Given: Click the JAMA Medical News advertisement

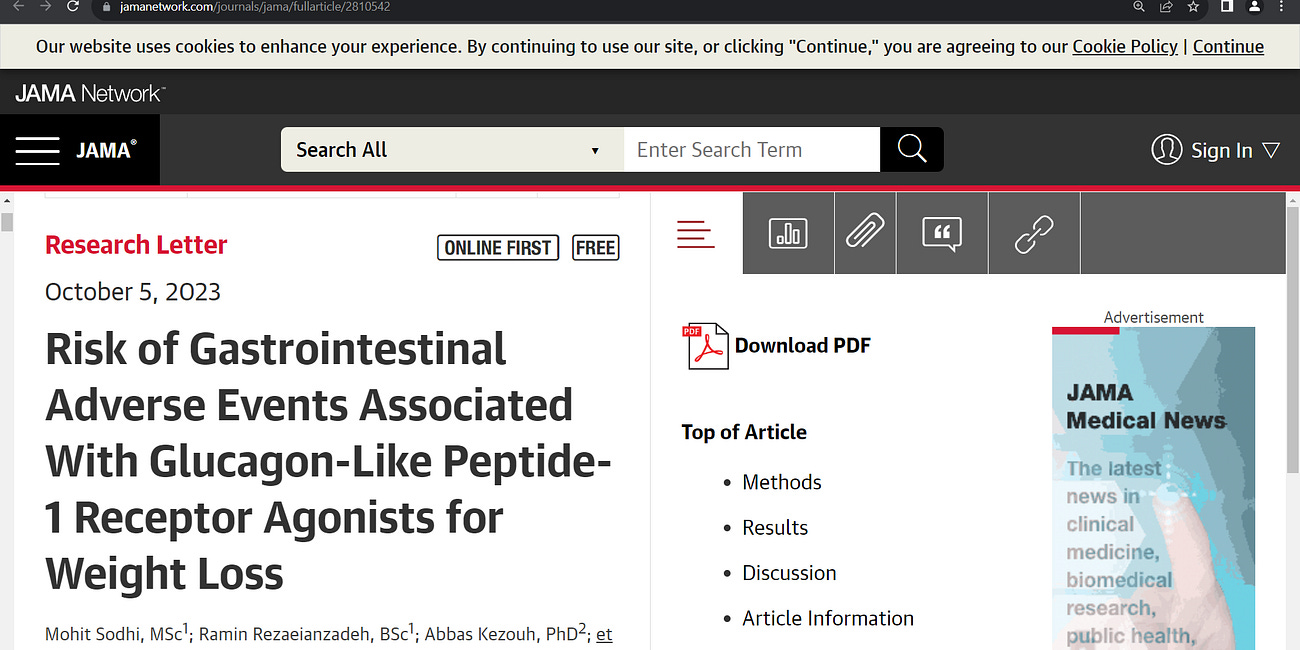Looking at the screenshot, I should pos(1153,488).
